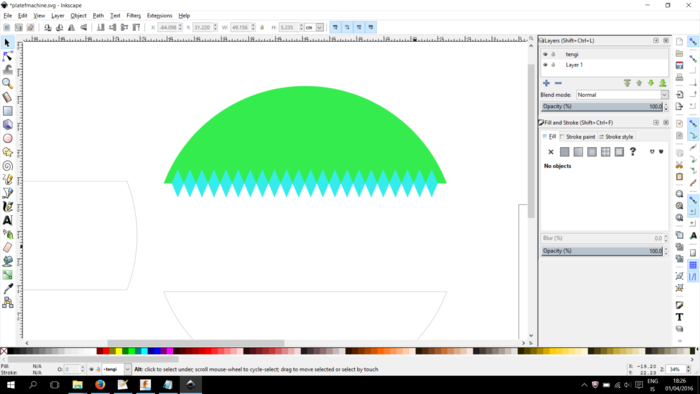
Task: Open current layer dropdown in status bar
Action: point(127,369)
